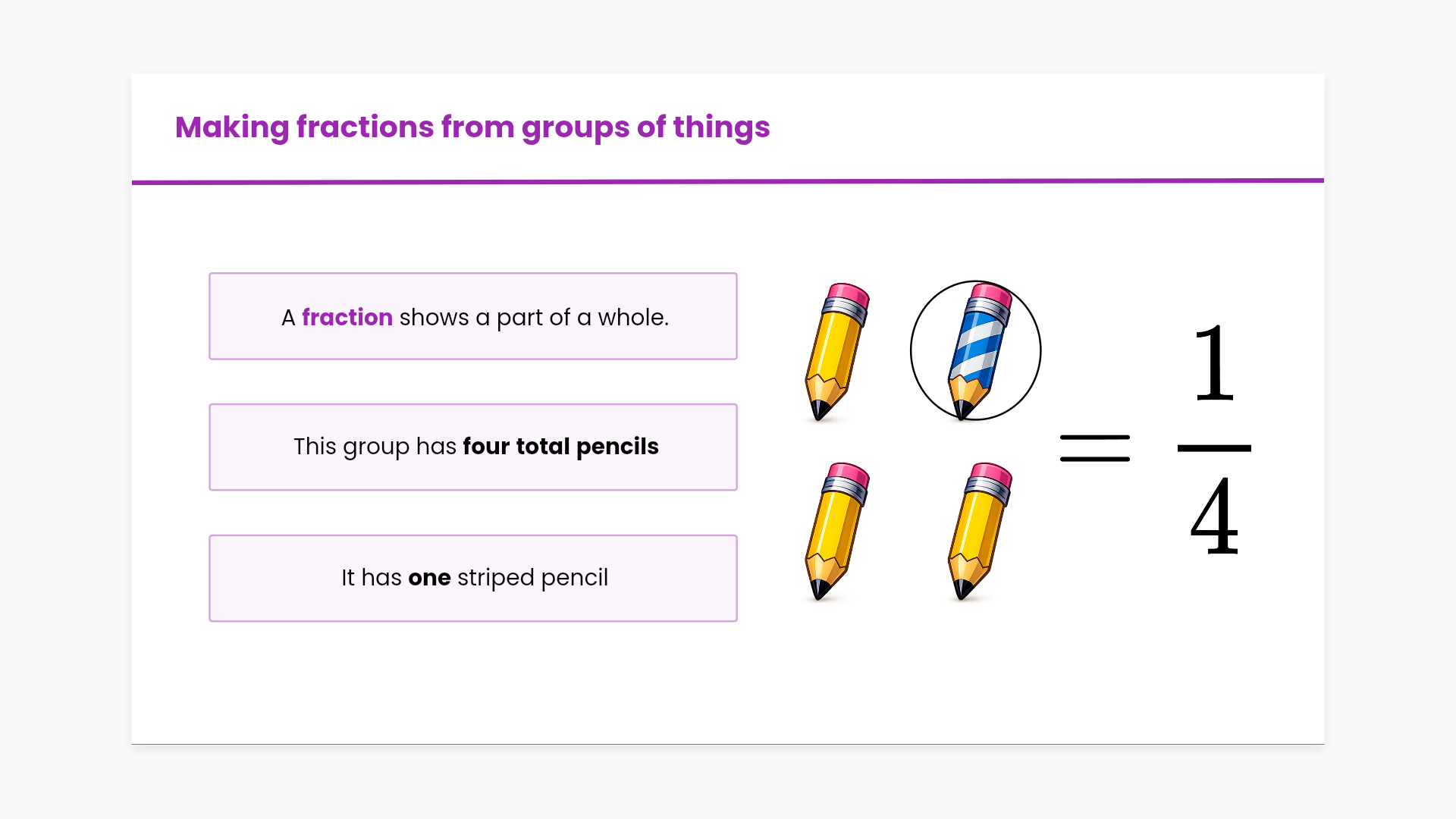The height and width of the screenshot is (819, 1456).
Task: Click the purple word "fraction"
Action: click(347, 317)
